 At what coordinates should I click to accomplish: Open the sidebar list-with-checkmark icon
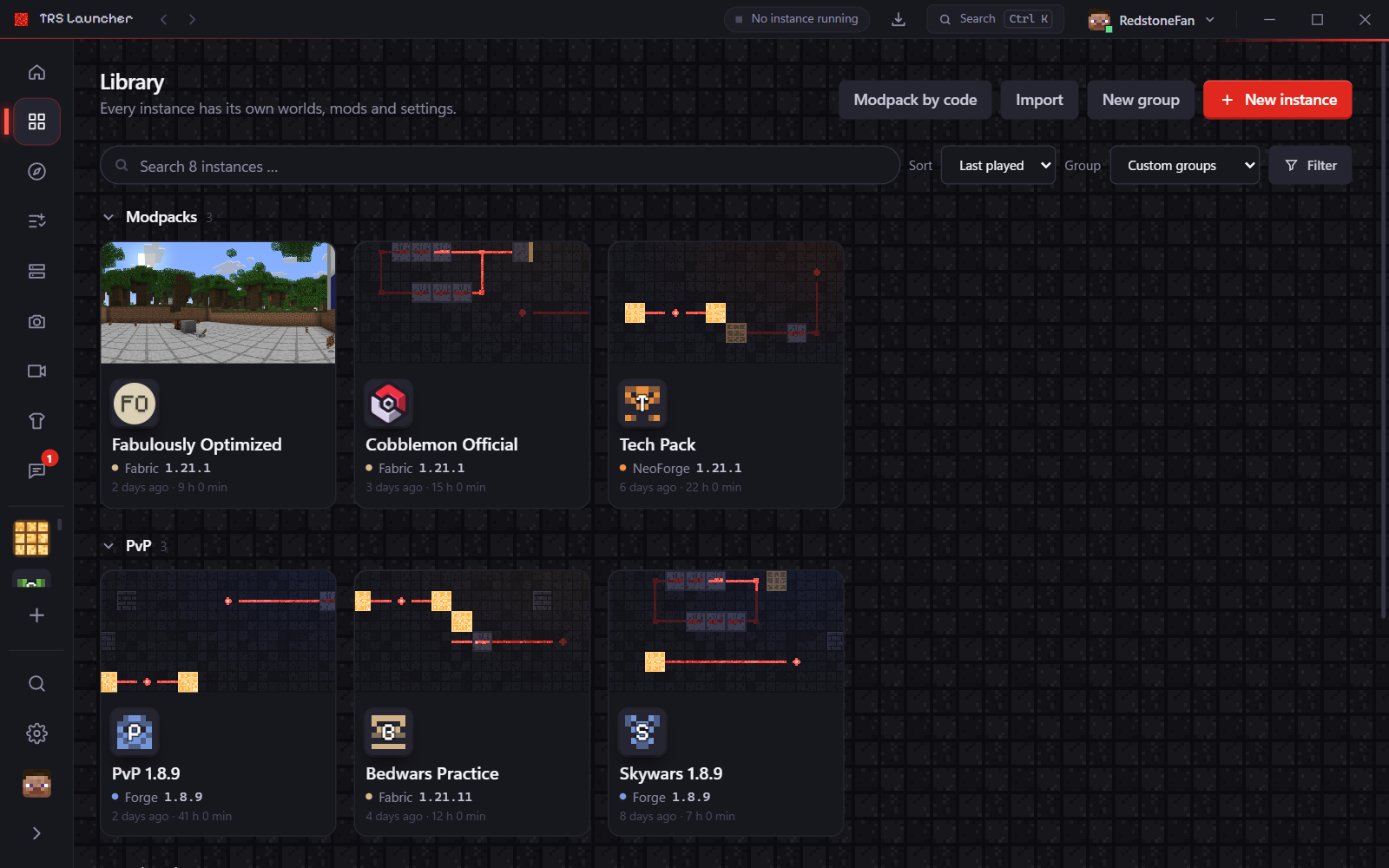tap(36, 221)
